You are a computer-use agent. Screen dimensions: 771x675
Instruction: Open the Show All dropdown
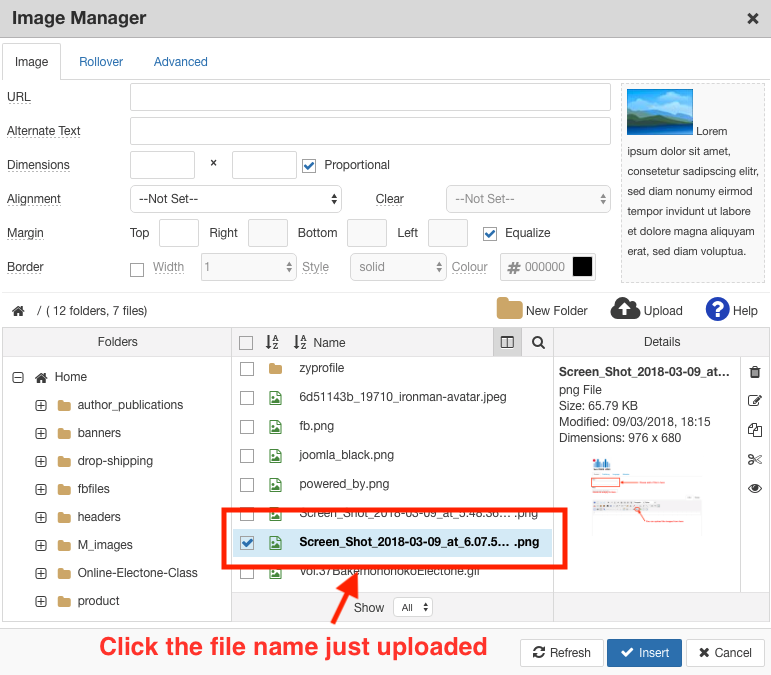point(413,607)
